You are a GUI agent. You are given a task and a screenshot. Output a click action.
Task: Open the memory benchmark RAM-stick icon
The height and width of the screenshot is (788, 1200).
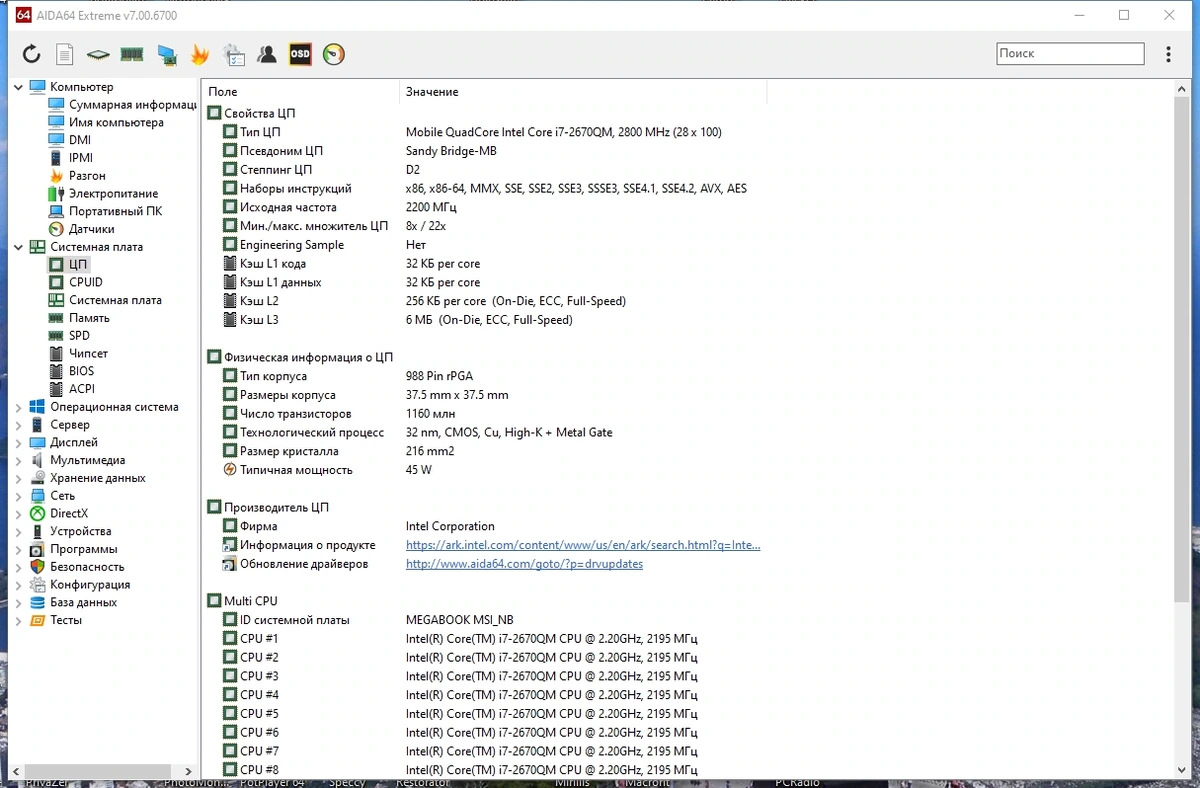point(132,54)
